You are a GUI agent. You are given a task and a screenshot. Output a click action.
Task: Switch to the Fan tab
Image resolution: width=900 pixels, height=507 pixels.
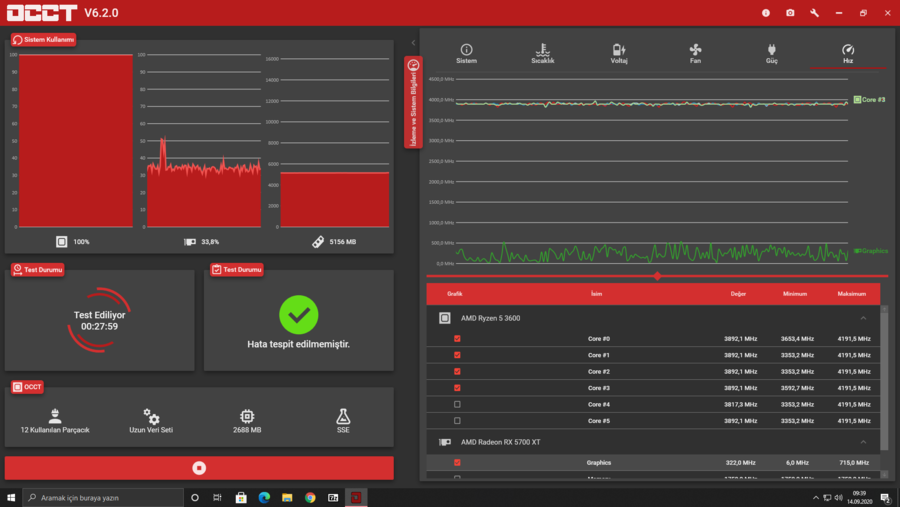coord(695,54)
